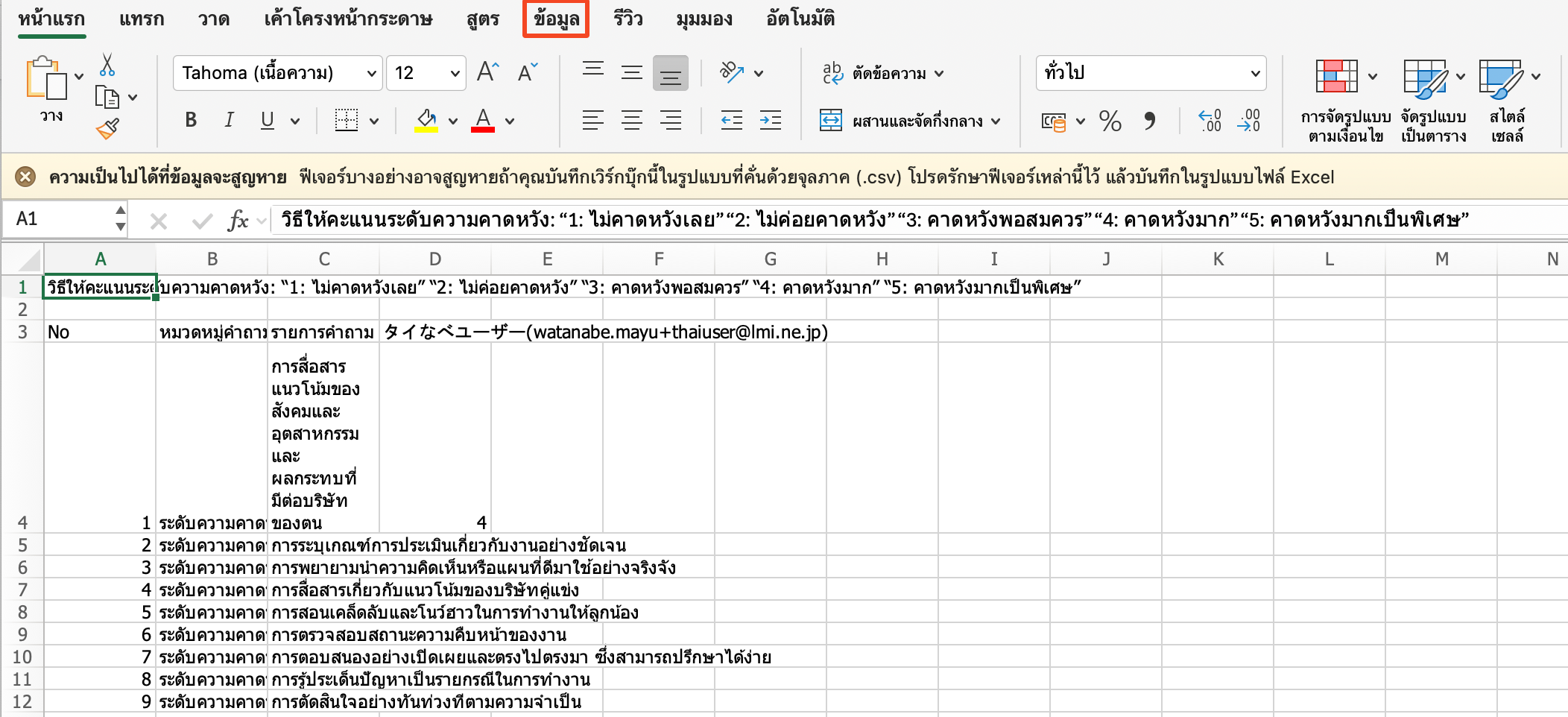Open the แทรก (Insert) tab
Viewport: 1568px width, 717px height.
142,19
